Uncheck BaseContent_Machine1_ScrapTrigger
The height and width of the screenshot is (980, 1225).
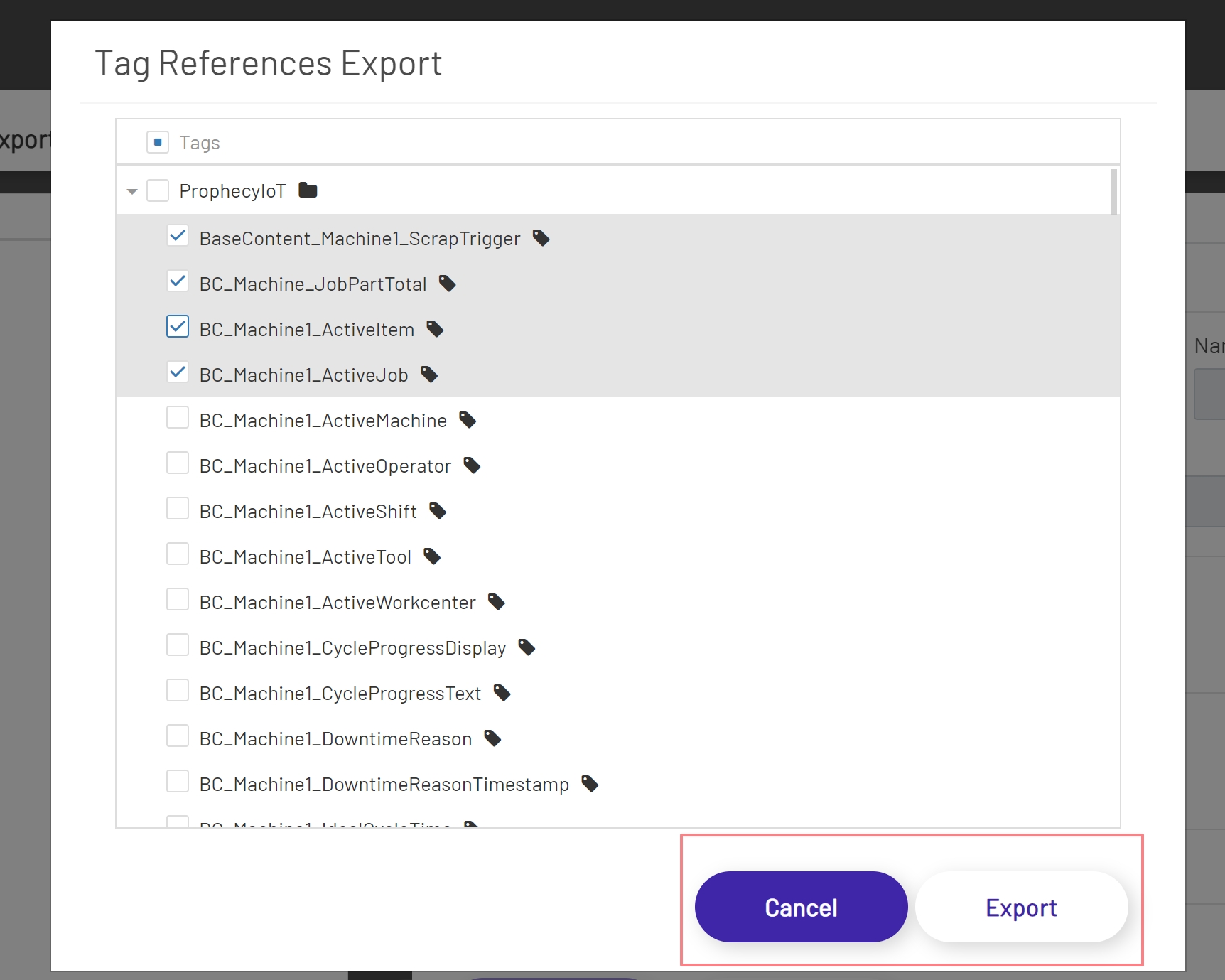(178, 235)
